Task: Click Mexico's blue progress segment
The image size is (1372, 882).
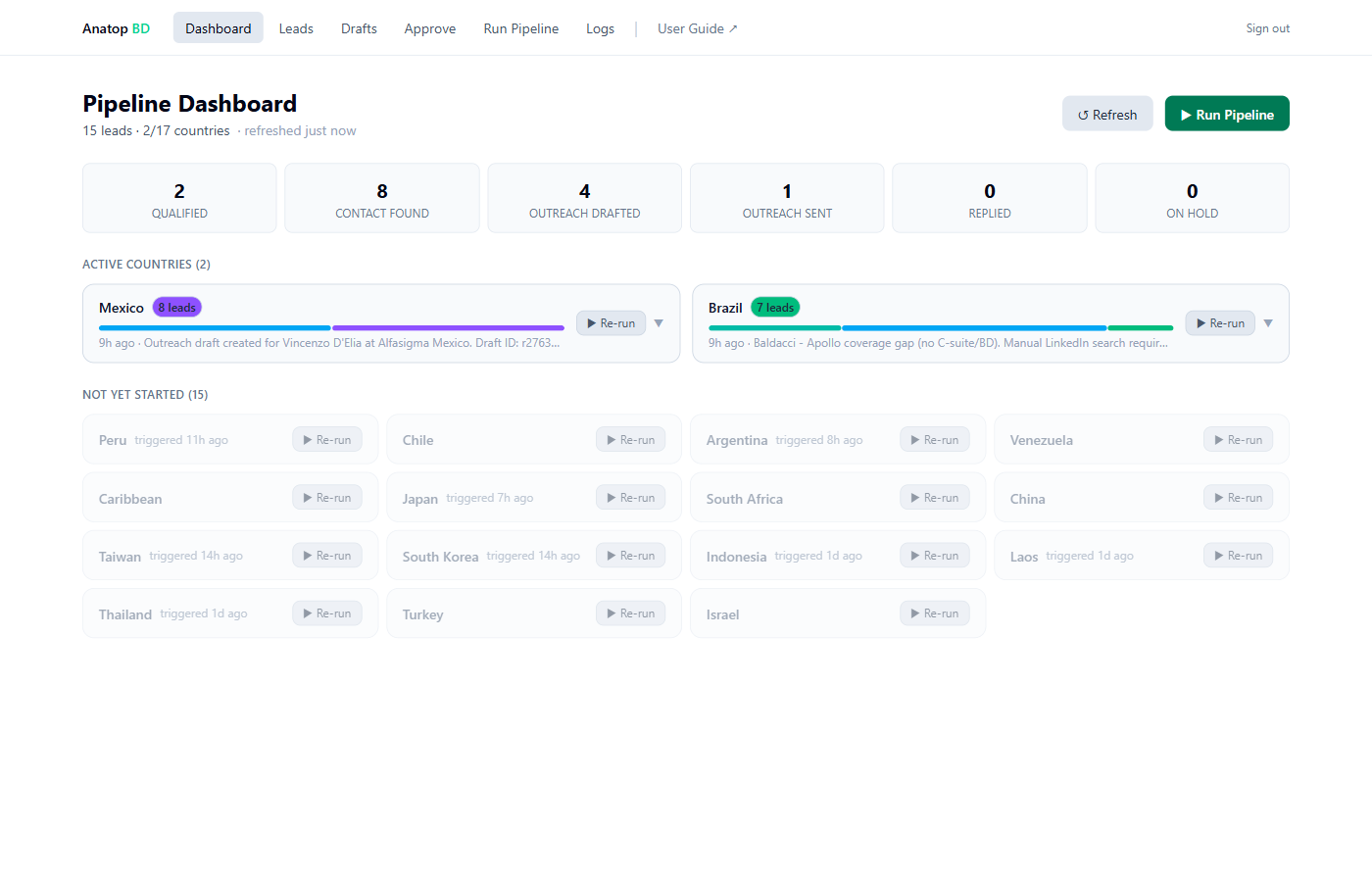Action: (215, 327)
